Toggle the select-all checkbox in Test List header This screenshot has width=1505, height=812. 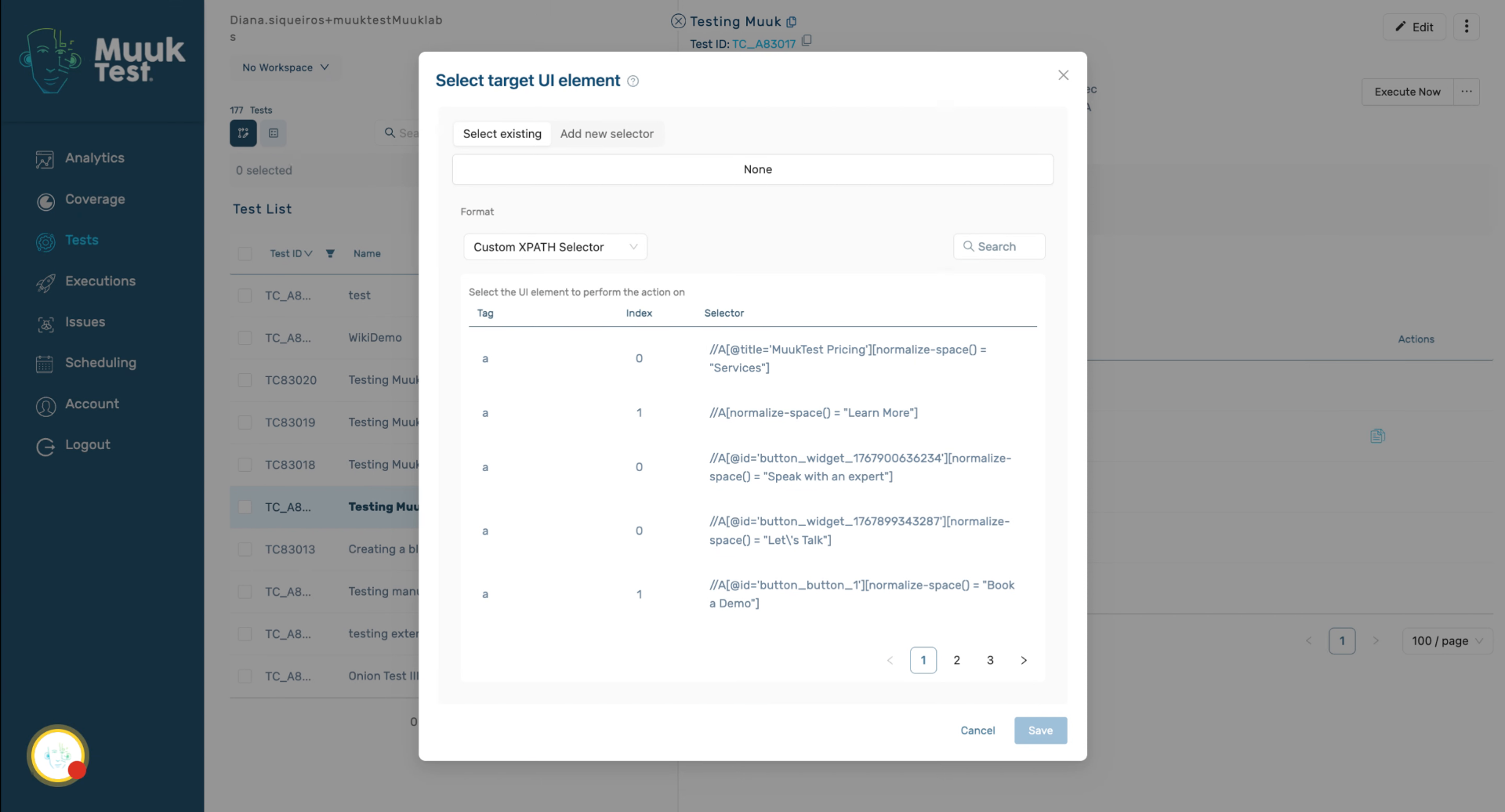click(x=245, y=253)
